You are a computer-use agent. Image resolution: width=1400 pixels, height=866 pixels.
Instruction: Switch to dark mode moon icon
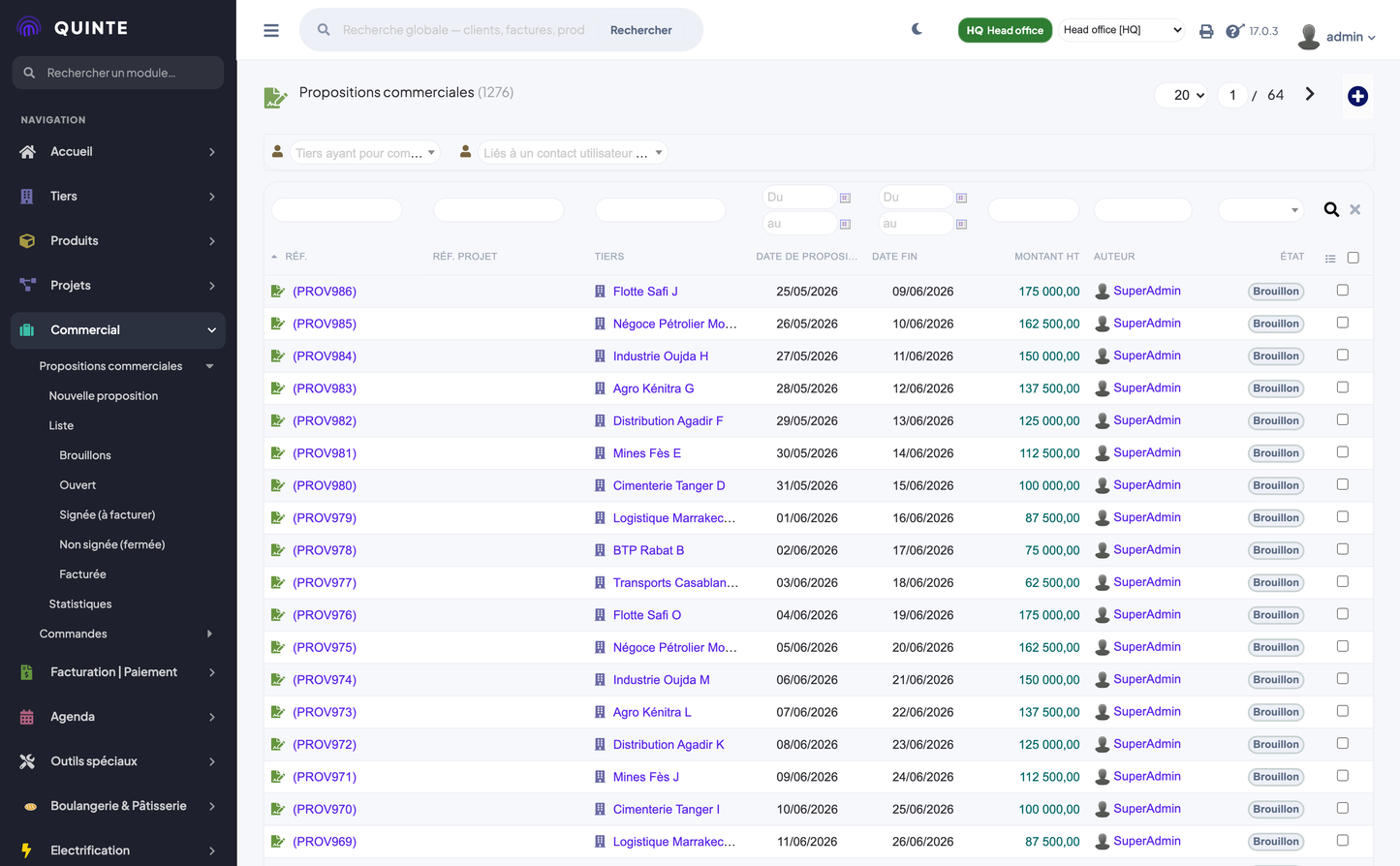point(917,29)
